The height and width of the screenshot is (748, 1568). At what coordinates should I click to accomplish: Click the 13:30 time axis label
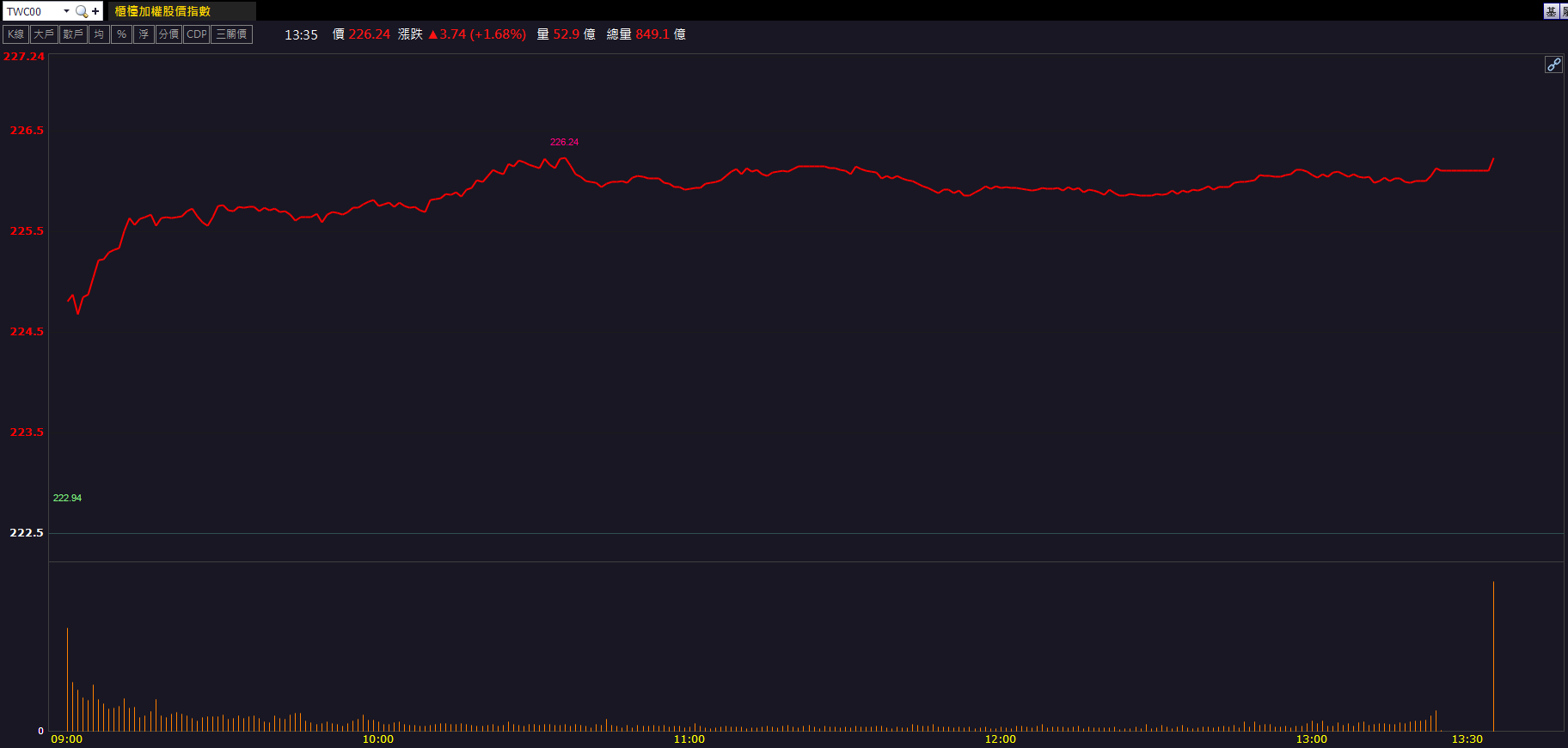pos(1467,739)
